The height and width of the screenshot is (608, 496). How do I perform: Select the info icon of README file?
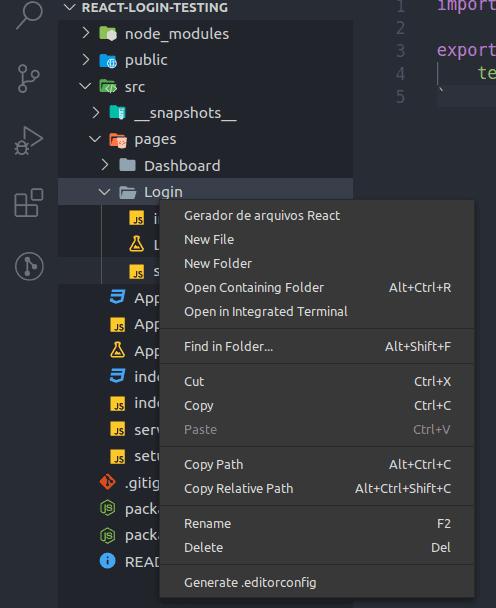click(x=107, y=561)
